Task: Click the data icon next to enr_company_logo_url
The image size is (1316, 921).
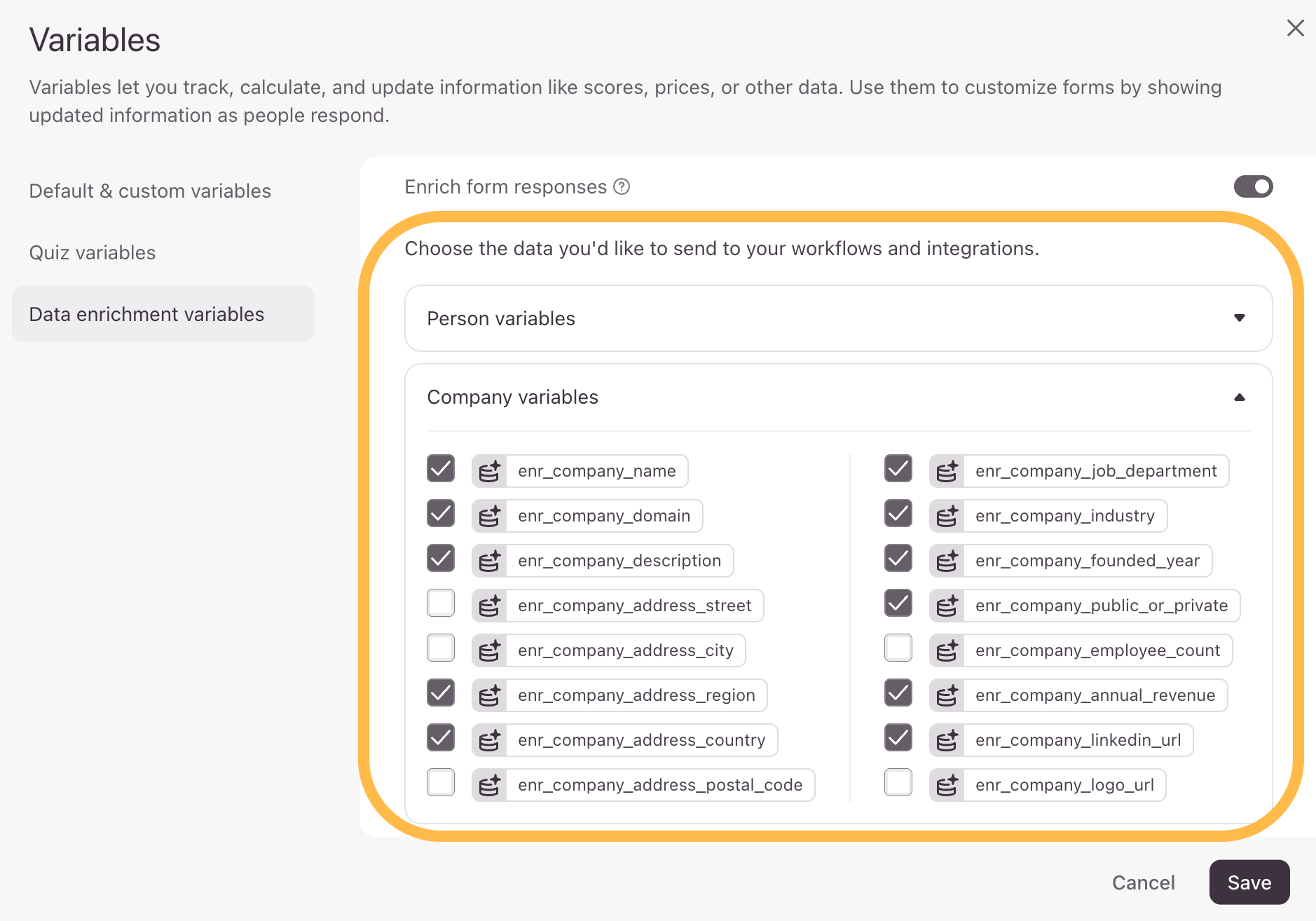Action: [x=947, y=785]
